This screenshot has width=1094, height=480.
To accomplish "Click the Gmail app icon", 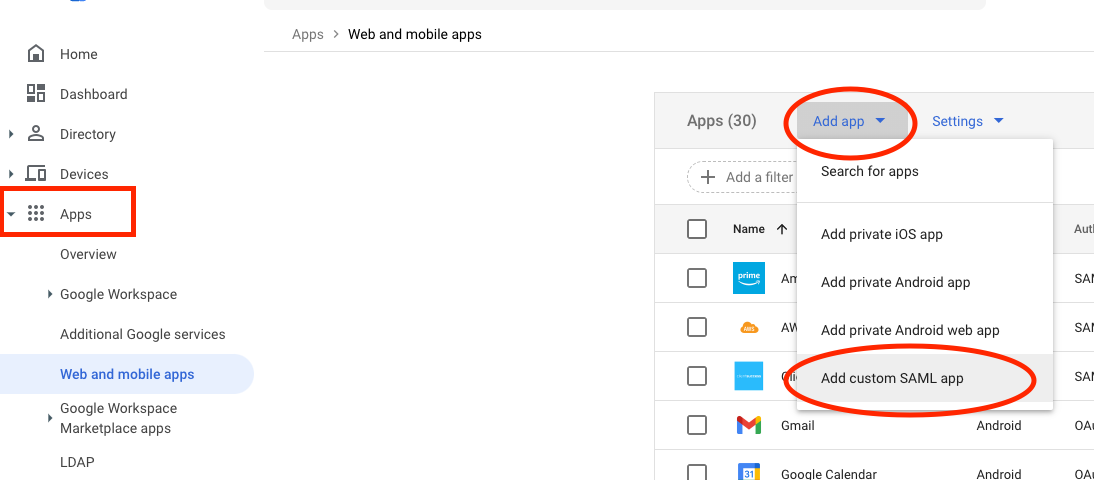I will coord(749,425).
